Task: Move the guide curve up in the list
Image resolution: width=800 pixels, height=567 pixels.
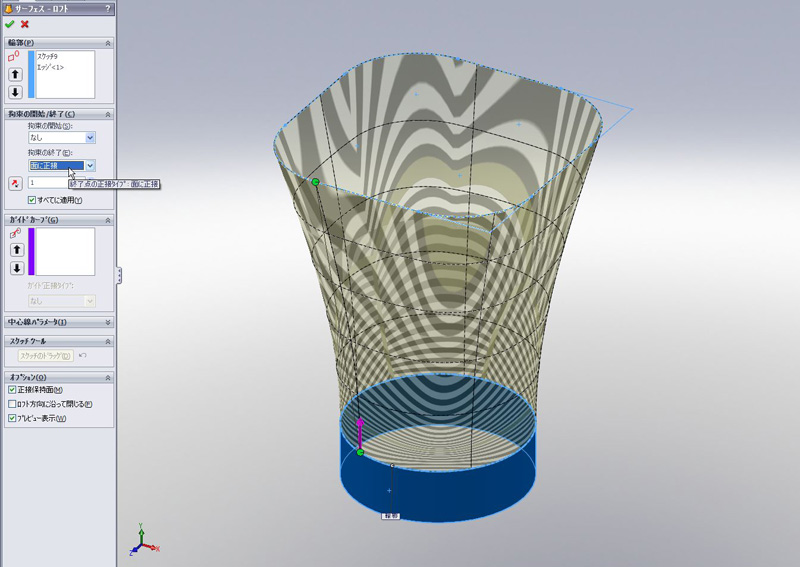Action: 15,250
